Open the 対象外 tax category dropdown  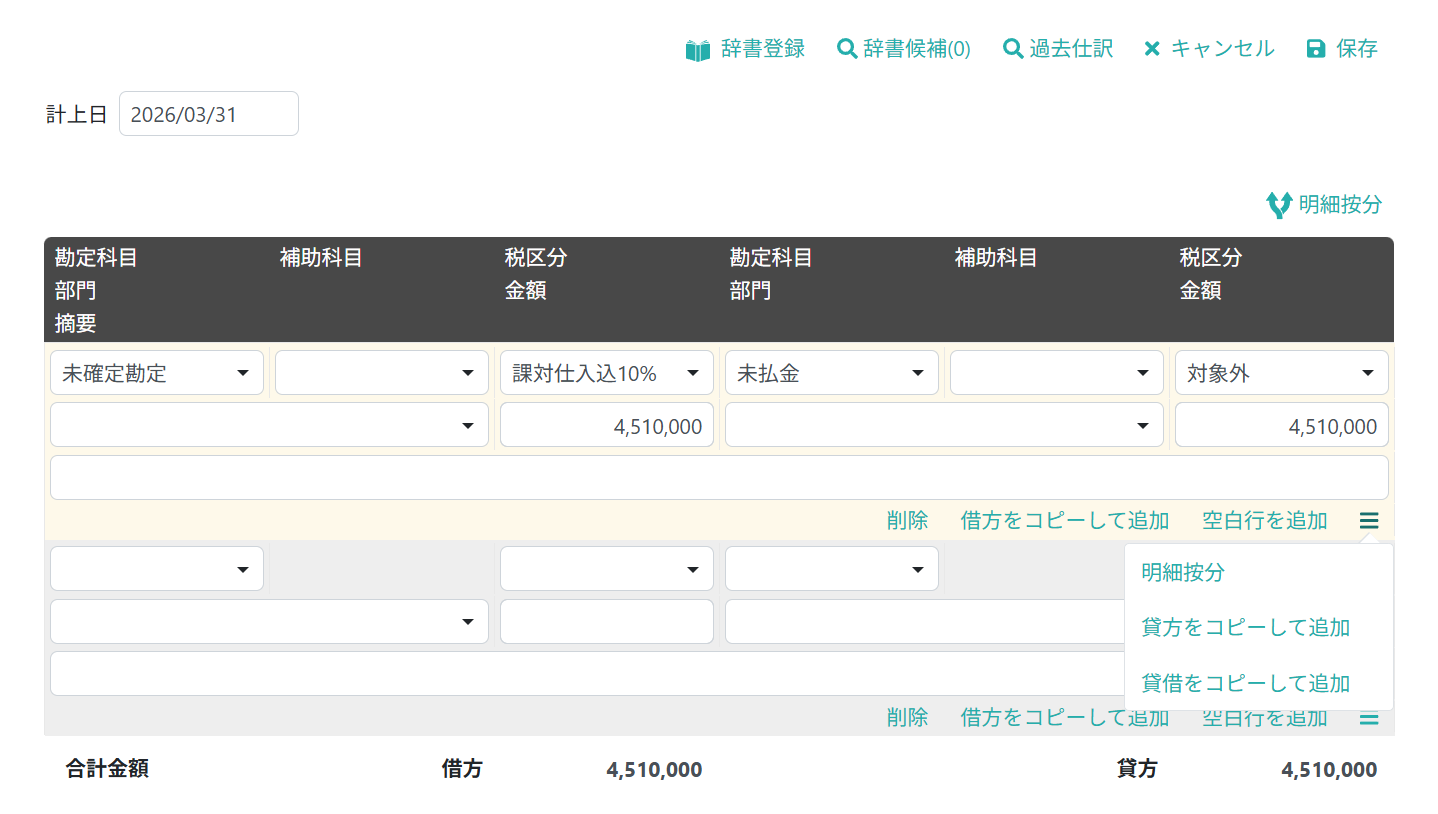pyautogui.click(x=1281, y=373)
